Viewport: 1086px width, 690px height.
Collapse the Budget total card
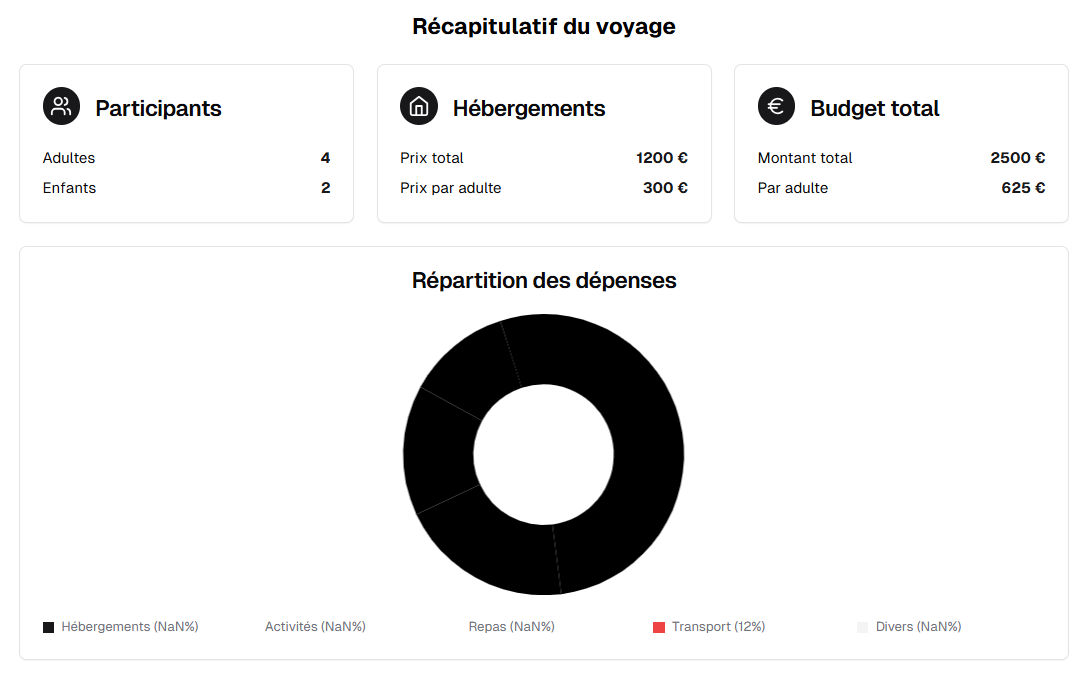coord(900,143)
